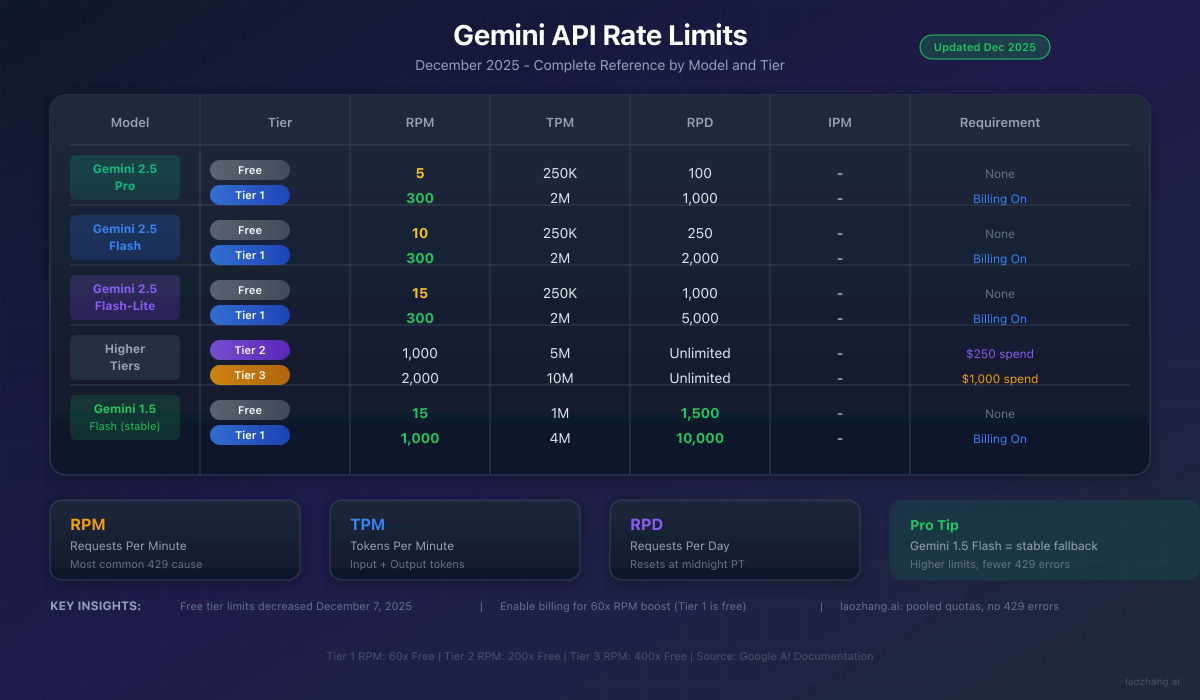
Task: Select the Gemini 2.5 Flash-Lite model badge
Action: click(124, 297)
